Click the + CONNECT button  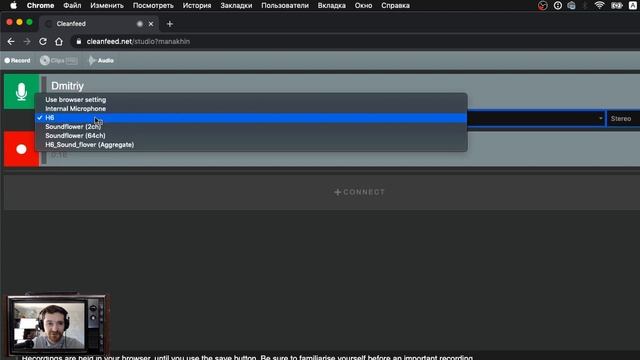tap(359, 192)
